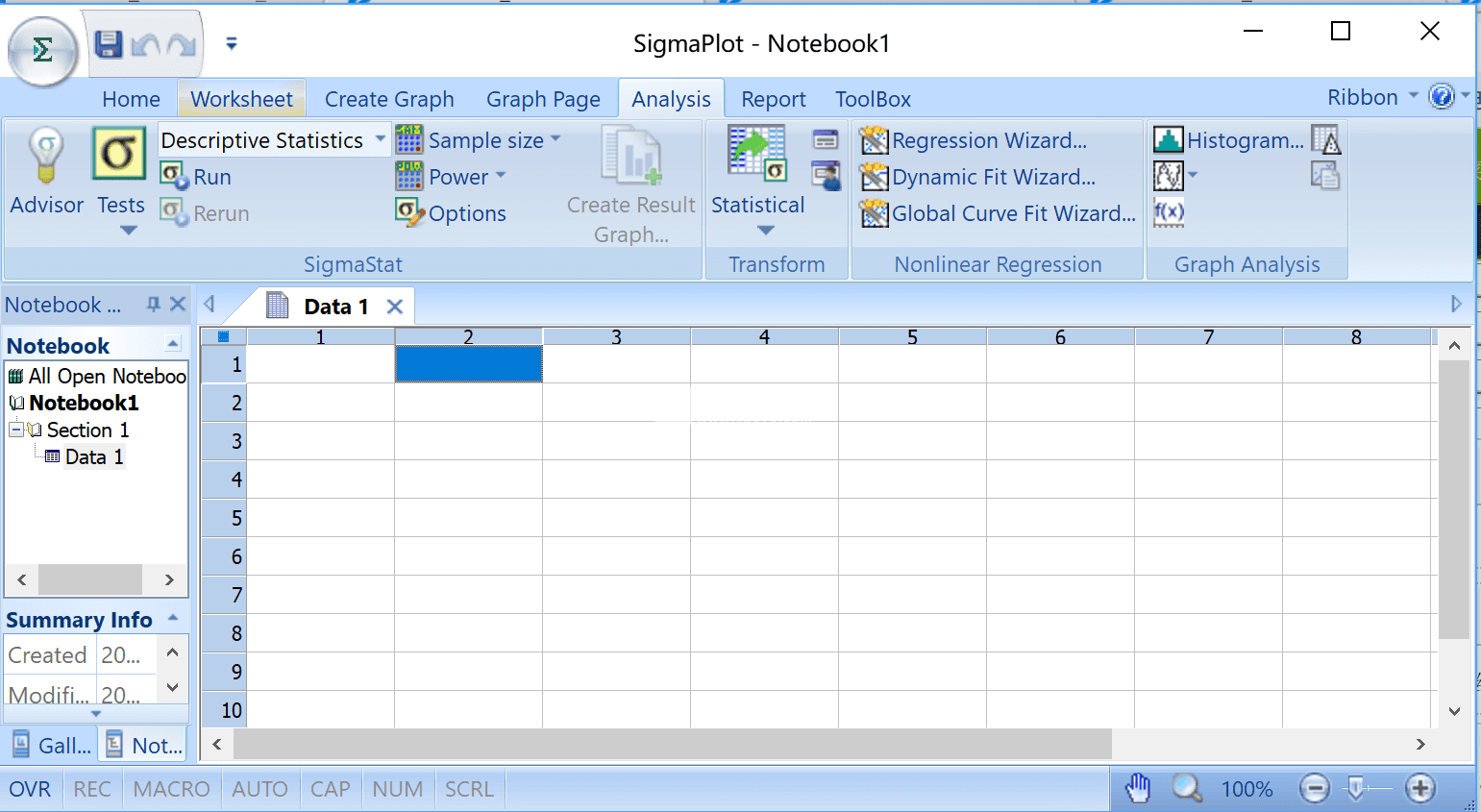Screen dimensions: 1481x812
Task: Click the Redo arrow icon
Action: 181,44
